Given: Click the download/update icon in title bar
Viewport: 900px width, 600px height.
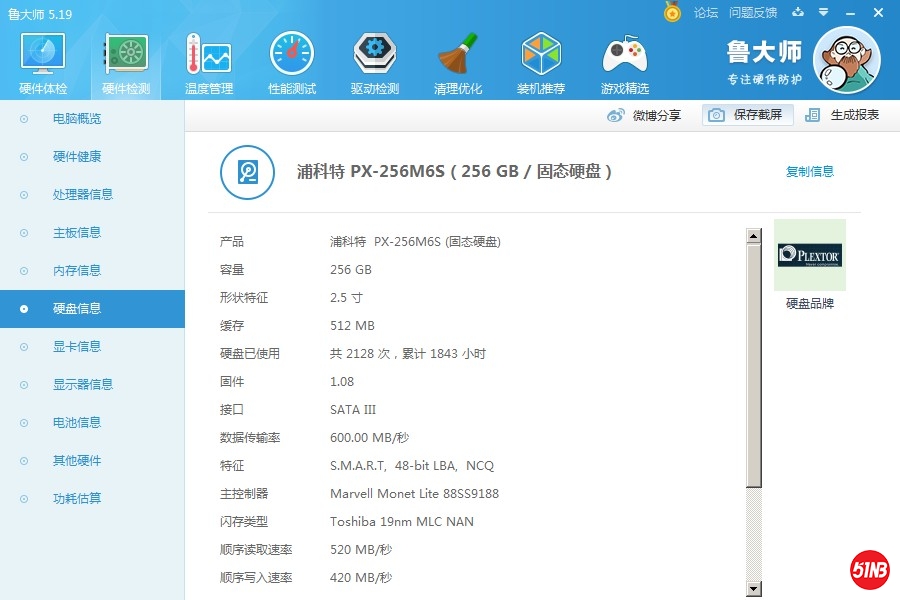Looking at the screenshot, I should (798, 12).
